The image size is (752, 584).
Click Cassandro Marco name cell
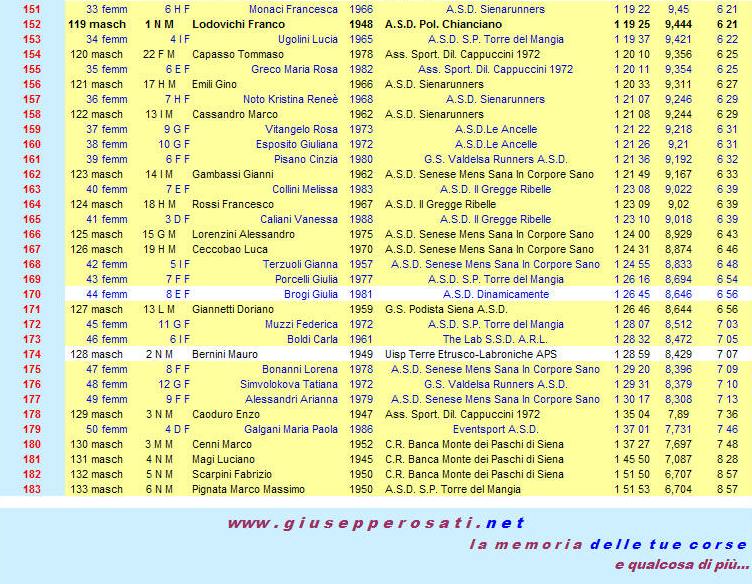(x=235, y=114)
